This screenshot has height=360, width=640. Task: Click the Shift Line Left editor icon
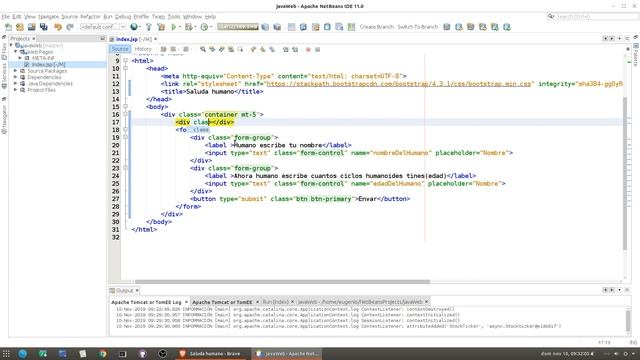tap(285, 49)
